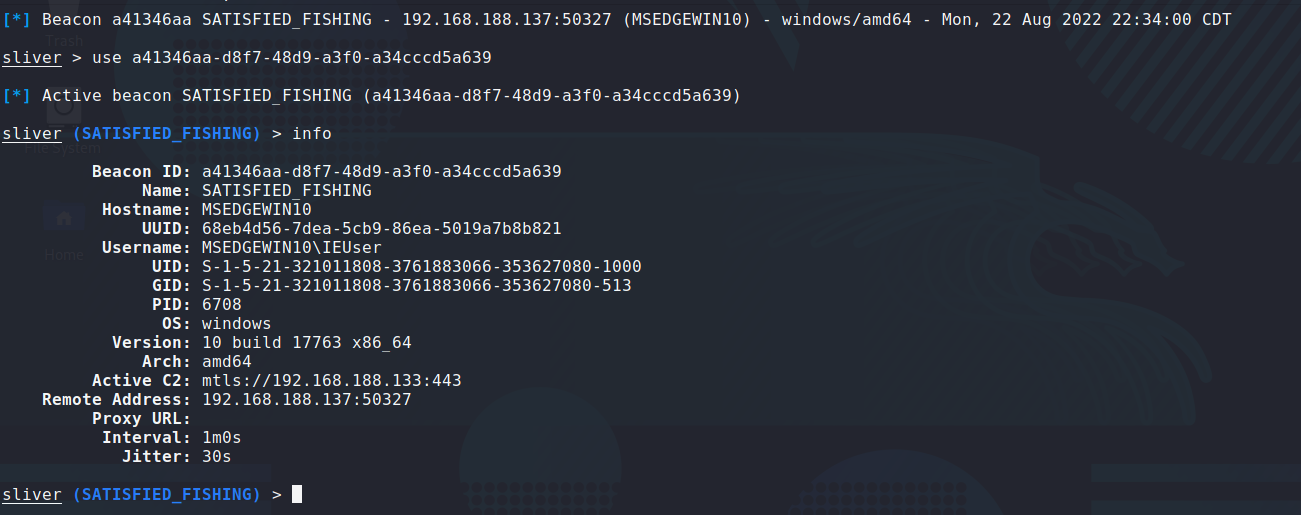Click the Jitter value 30s

click(216, 456)
